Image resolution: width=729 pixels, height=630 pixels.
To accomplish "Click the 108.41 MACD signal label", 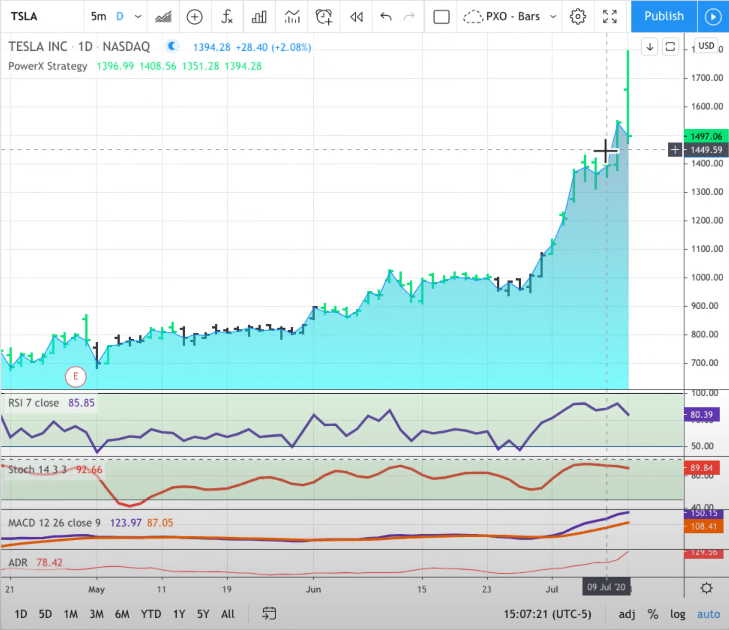I will pos(704,526).
